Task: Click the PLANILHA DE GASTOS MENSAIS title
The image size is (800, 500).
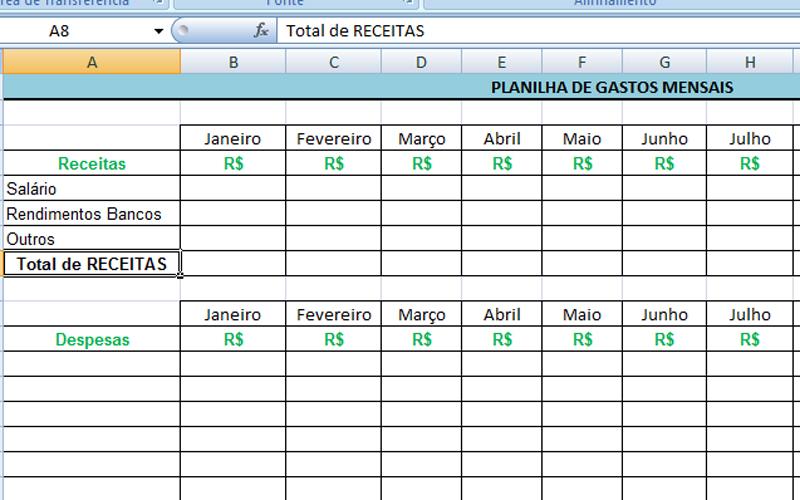Action: [x=612, y=87]
